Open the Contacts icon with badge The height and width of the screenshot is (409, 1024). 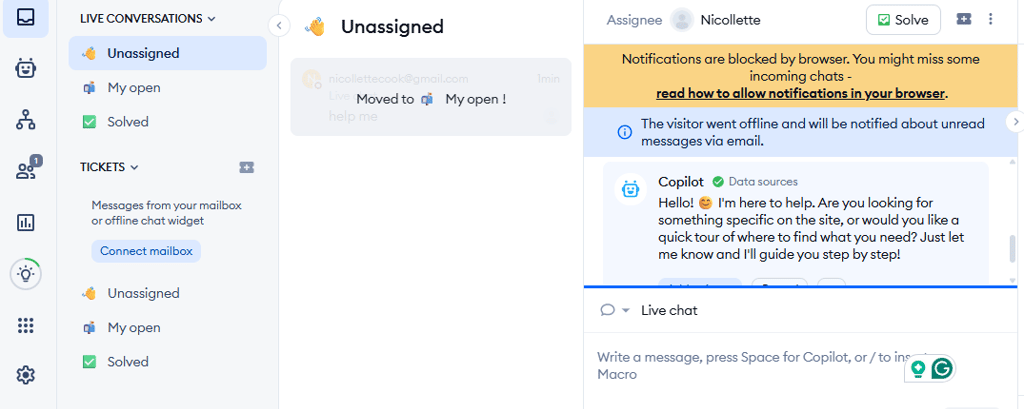click(x=26, y=171)
